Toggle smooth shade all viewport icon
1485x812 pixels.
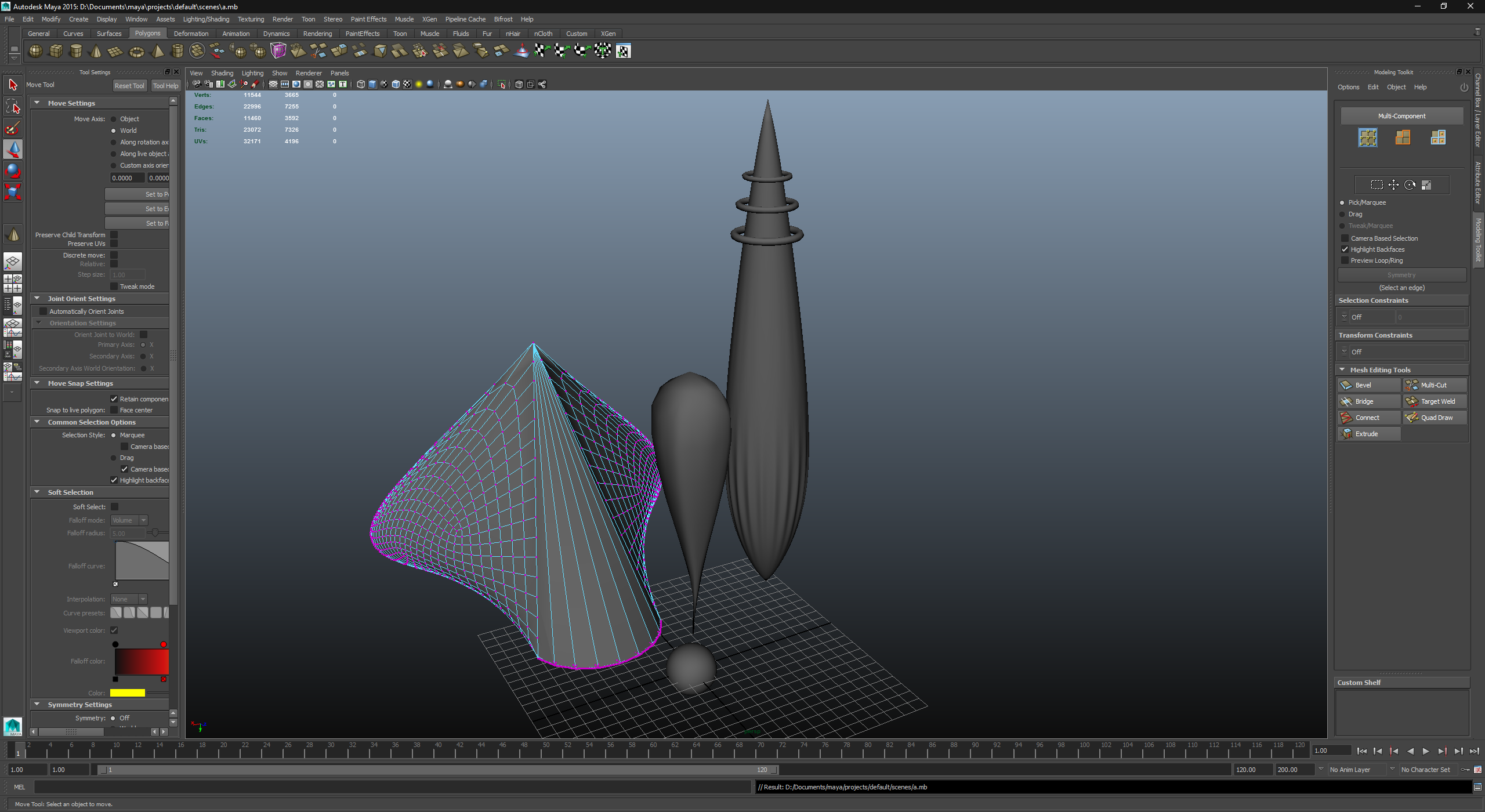click(372, 84)
